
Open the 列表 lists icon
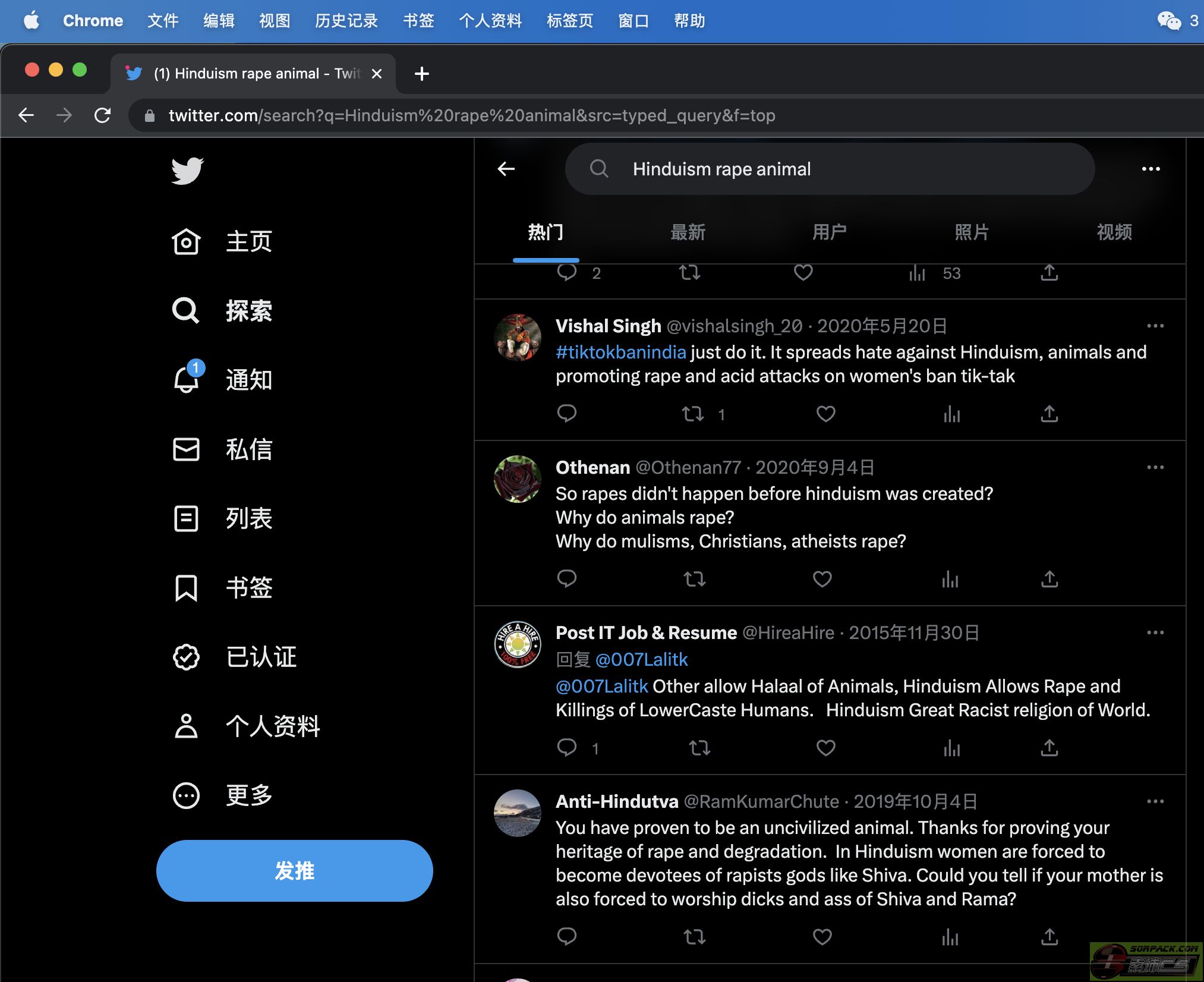pos(186,518)
